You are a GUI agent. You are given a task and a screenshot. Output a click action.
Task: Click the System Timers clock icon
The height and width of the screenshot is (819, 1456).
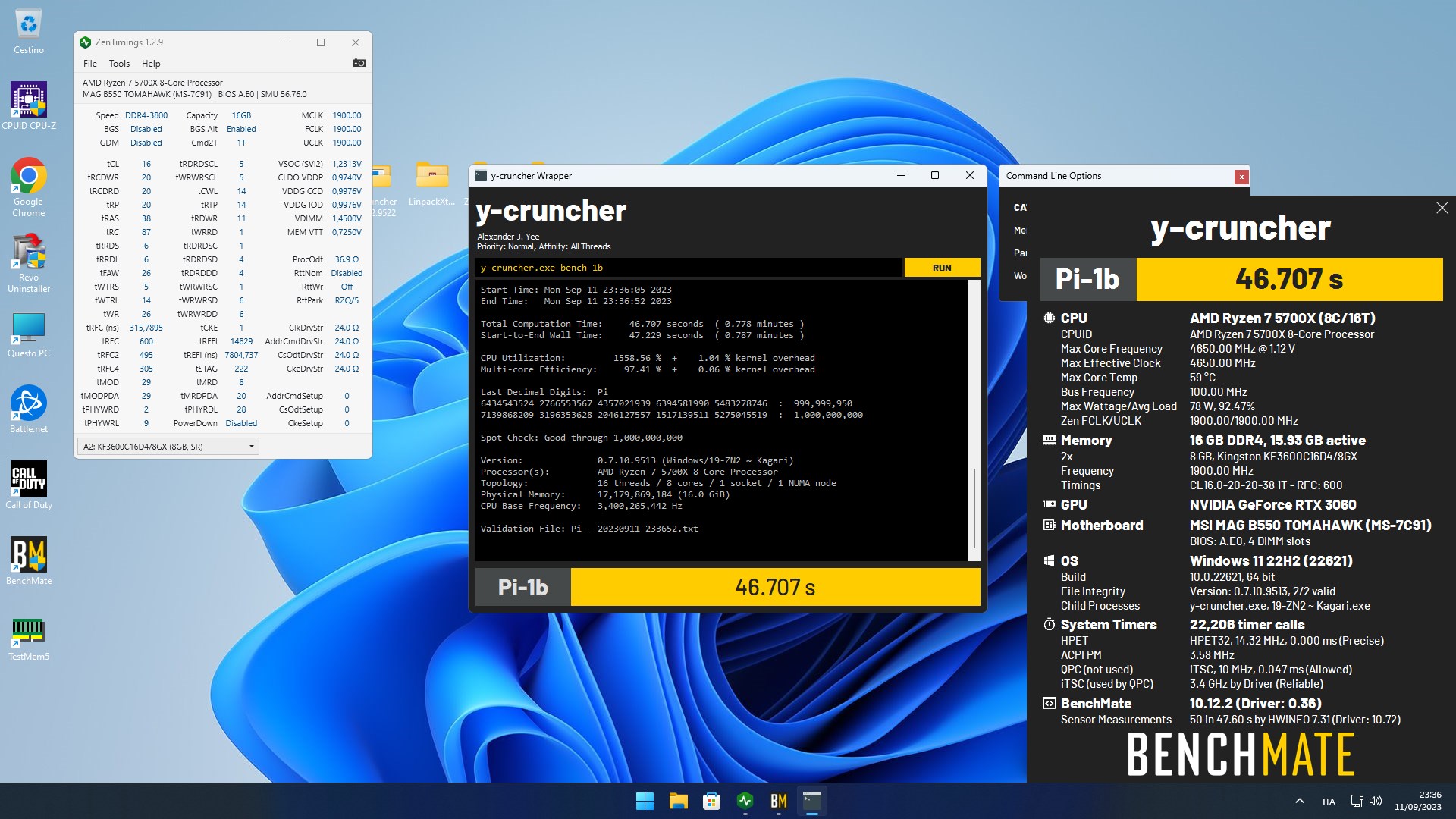(1049, 625)
